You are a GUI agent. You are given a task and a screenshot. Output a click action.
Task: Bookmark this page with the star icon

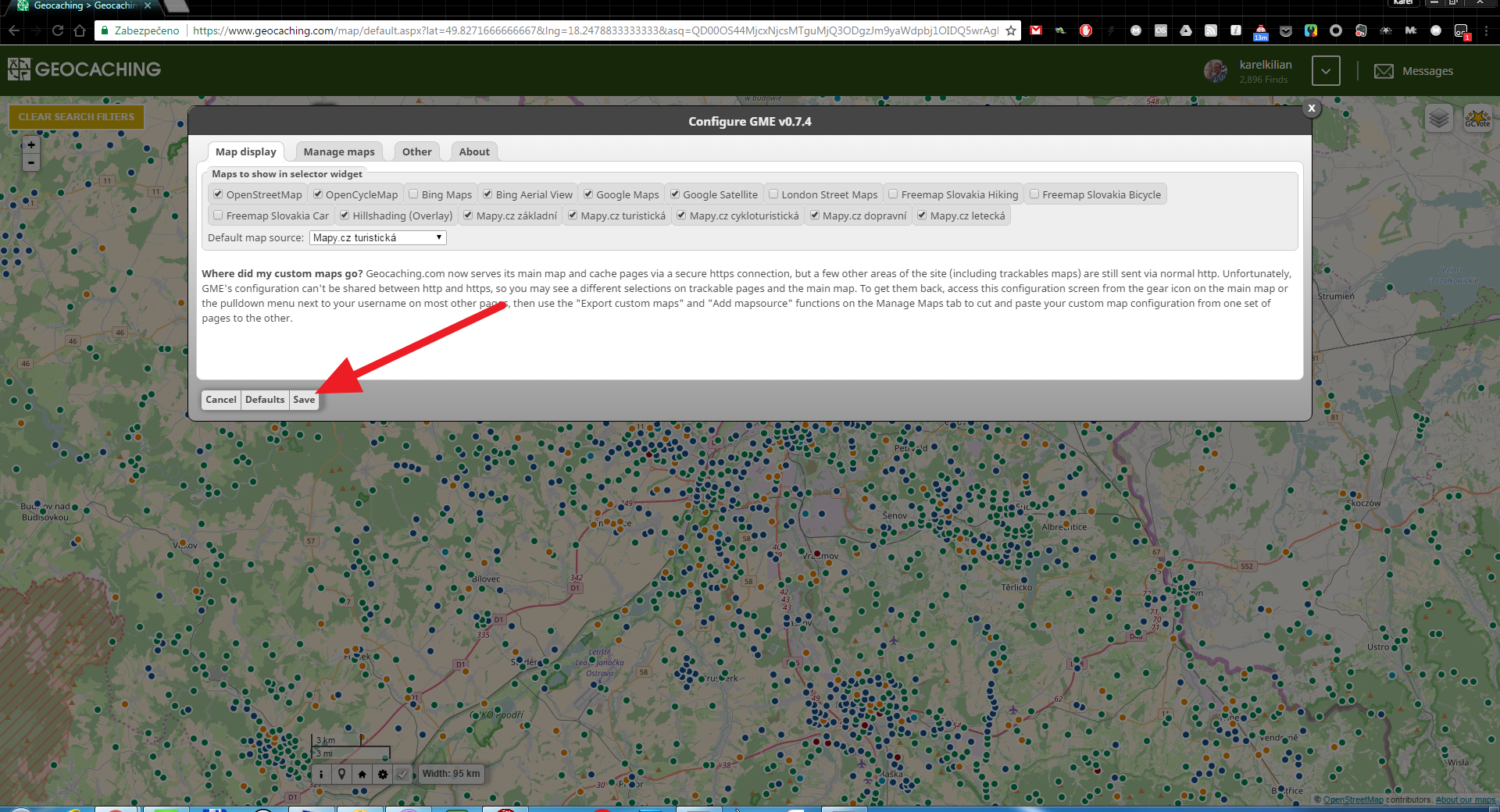(1011, 30)
